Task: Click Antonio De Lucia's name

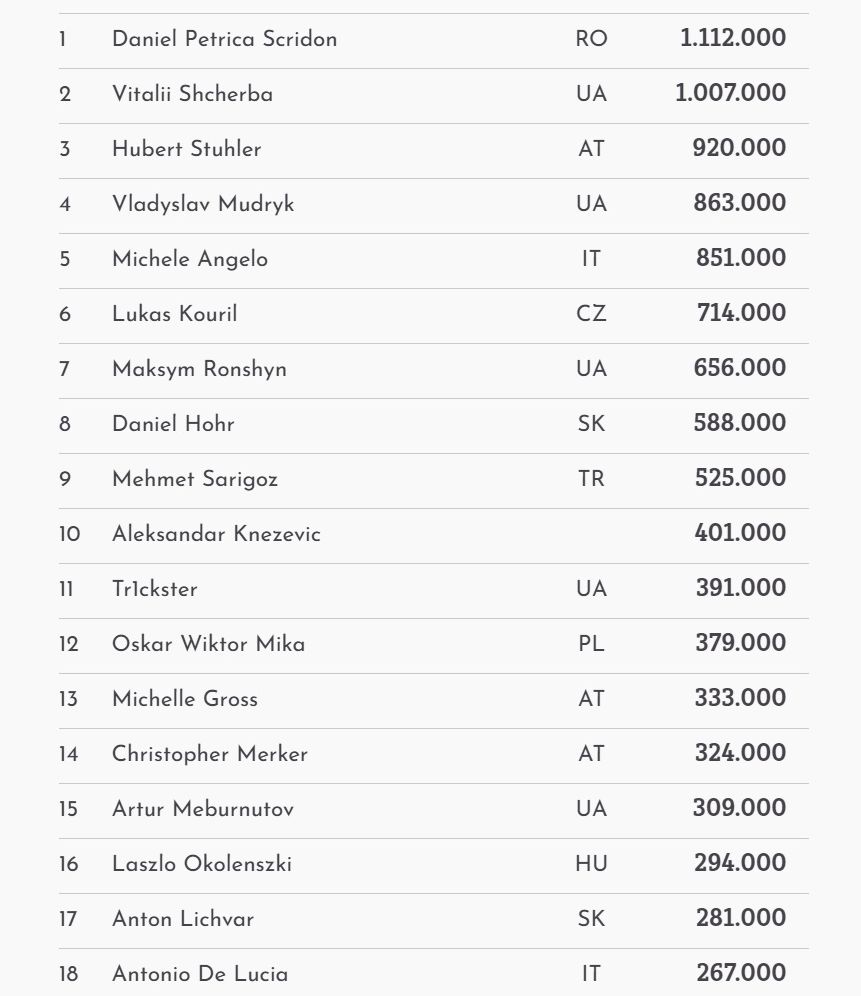Action: [x=200, y=974]
